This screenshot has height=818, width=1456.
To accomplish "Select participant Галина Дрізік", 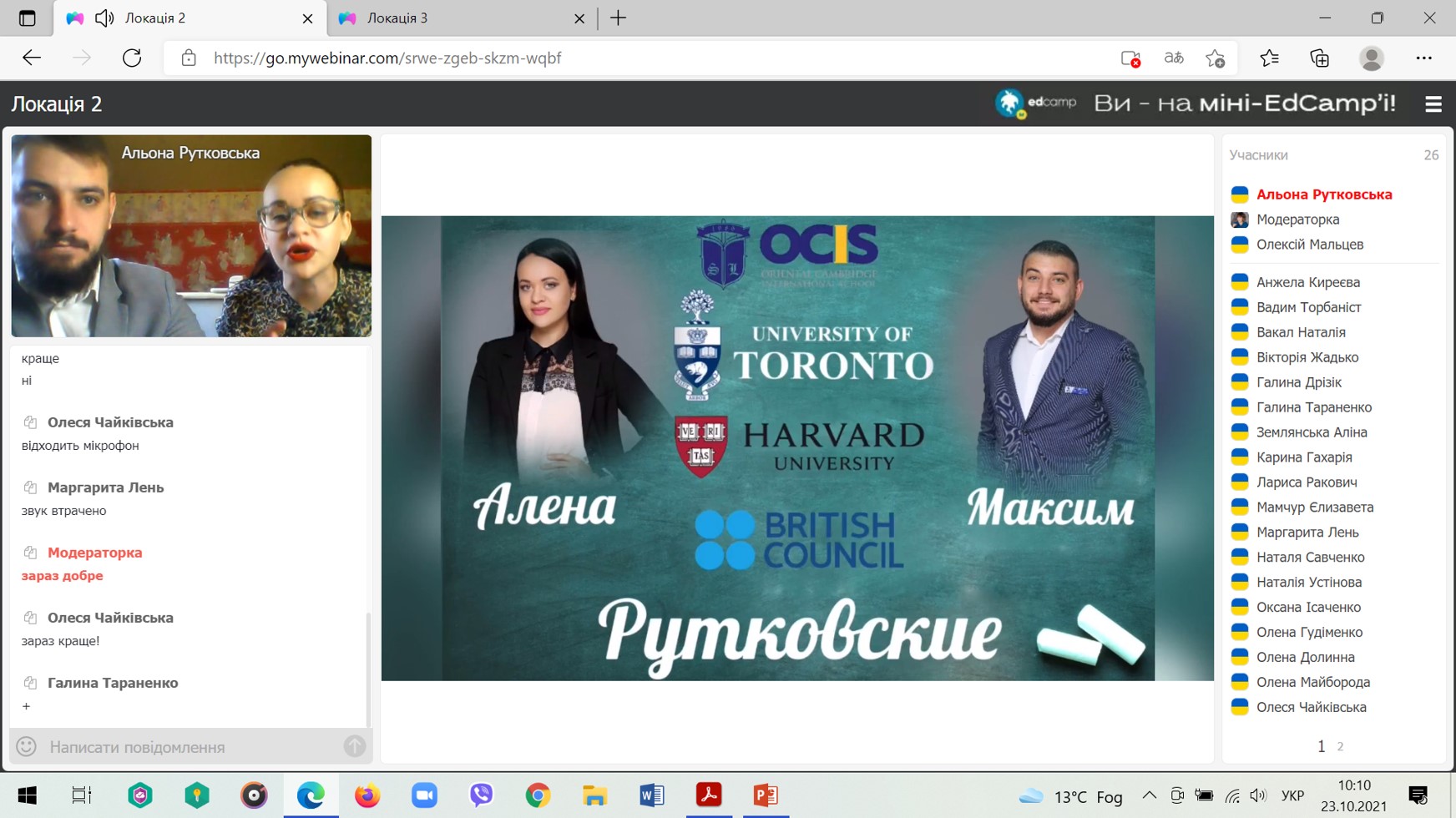I will point(1299,382).
